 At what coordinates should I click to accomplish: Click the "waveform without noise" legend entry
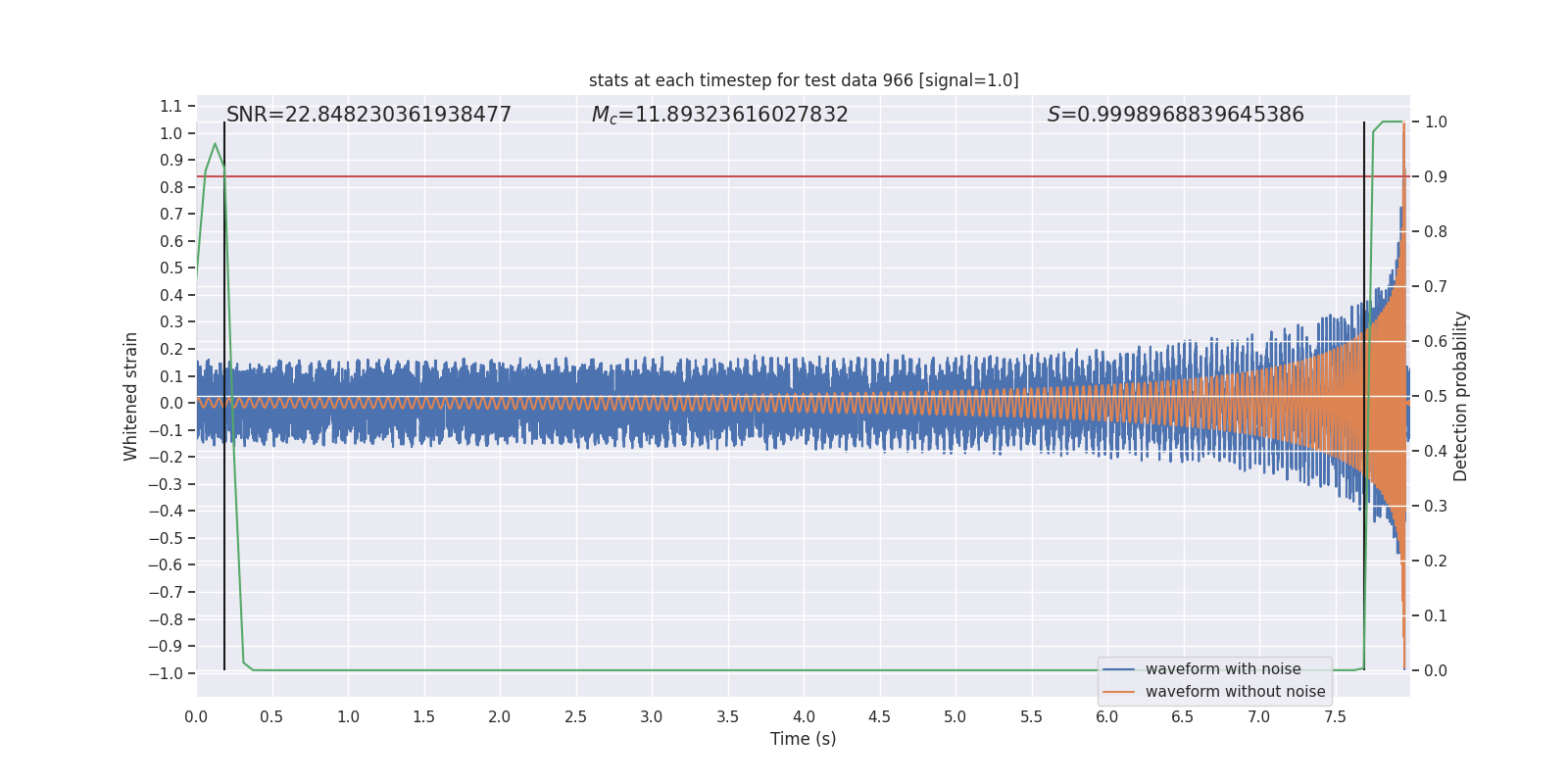click(x=1235, y=692)
